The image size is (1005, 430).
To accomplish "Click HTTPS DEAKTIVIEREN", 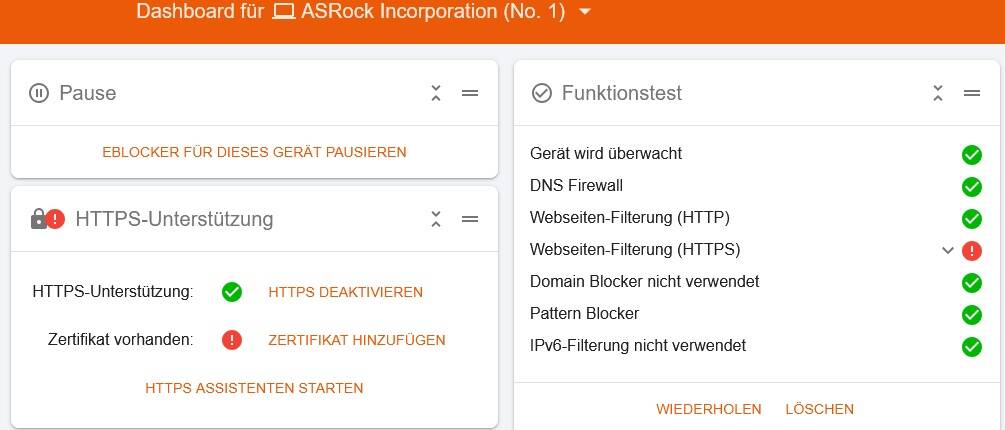I will pos(345,292).
